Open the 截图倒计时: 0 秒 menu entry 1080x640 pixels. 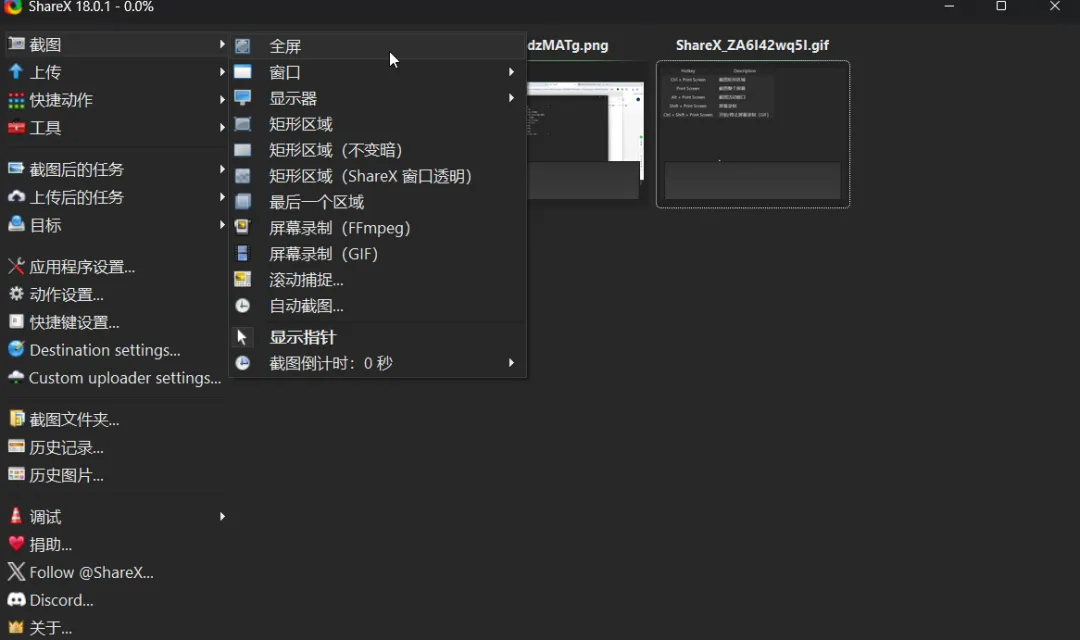pos(377,363)
